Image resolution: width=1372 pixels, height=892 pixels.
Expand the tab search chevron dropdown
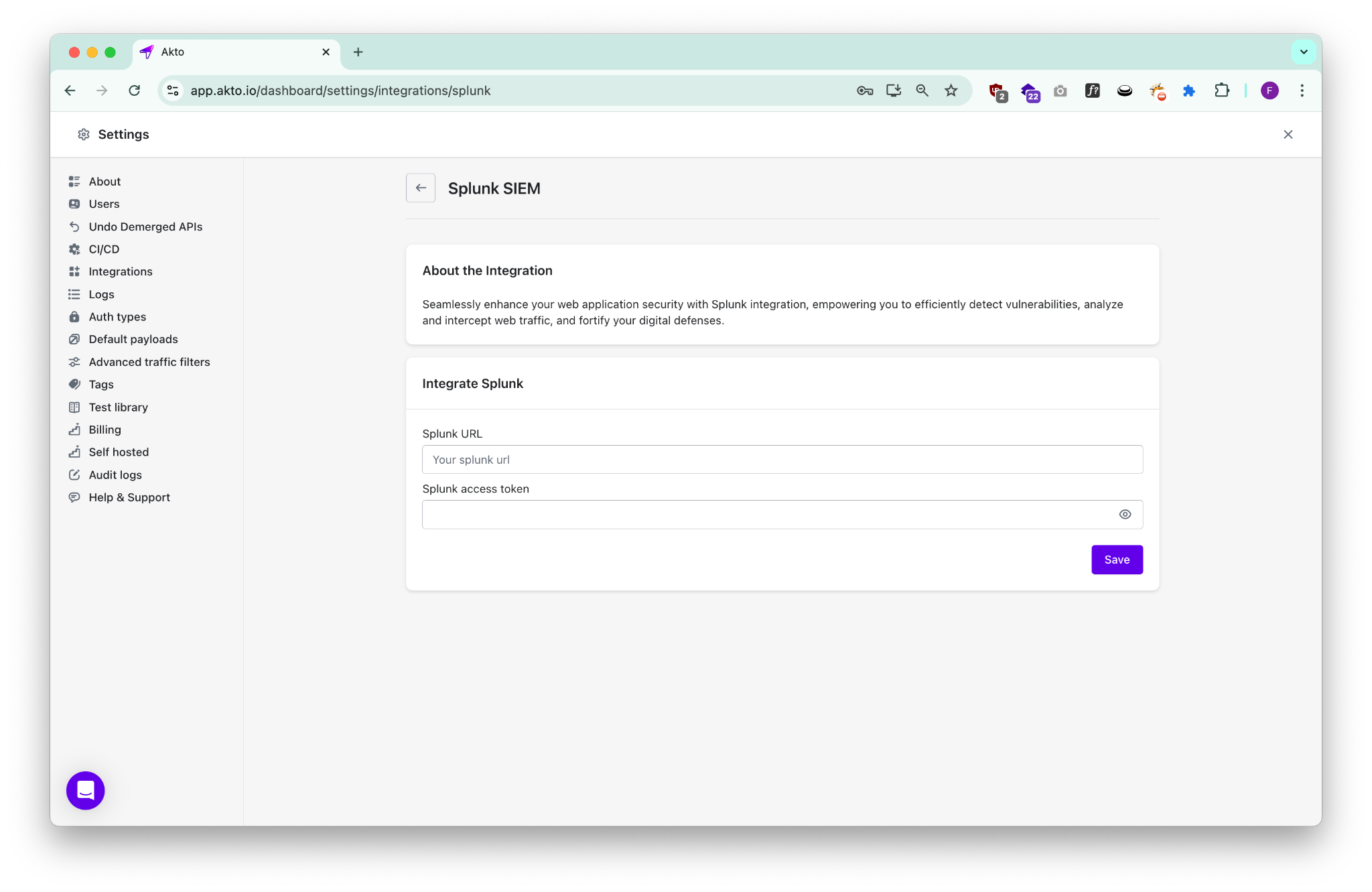point(1303,52)
